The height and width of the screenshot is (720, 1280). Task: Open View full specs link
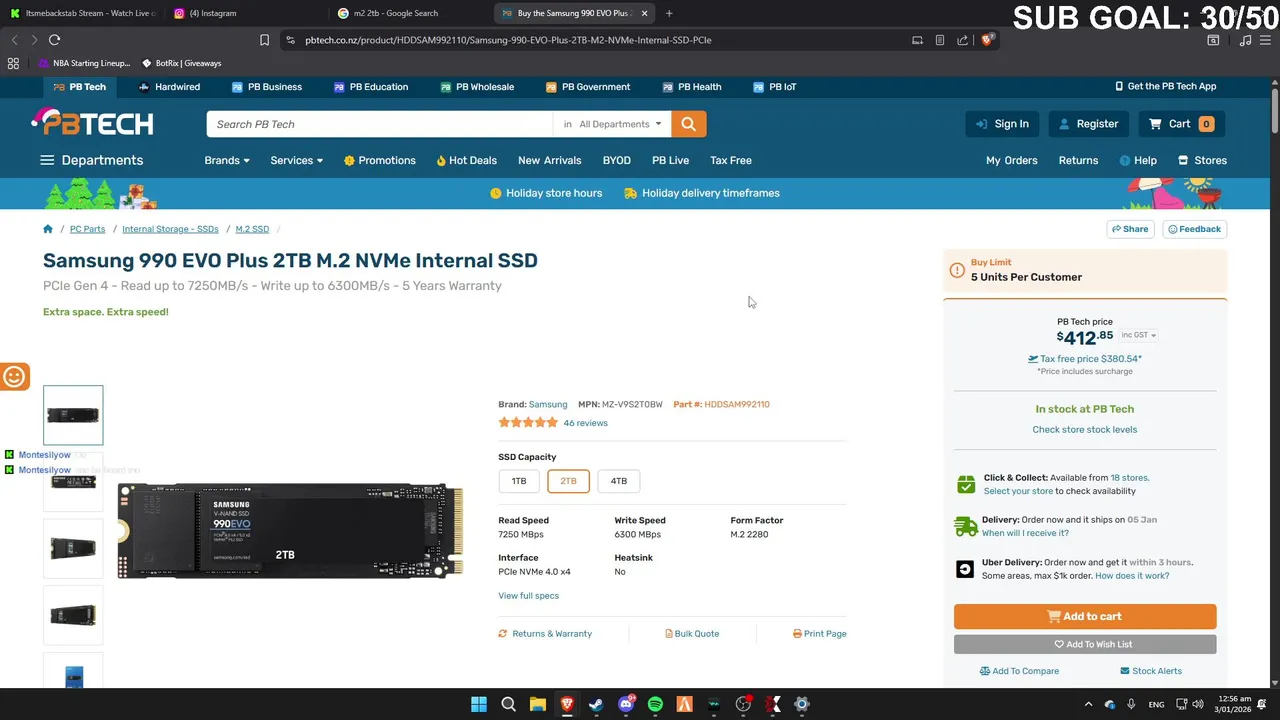[528, 596]
